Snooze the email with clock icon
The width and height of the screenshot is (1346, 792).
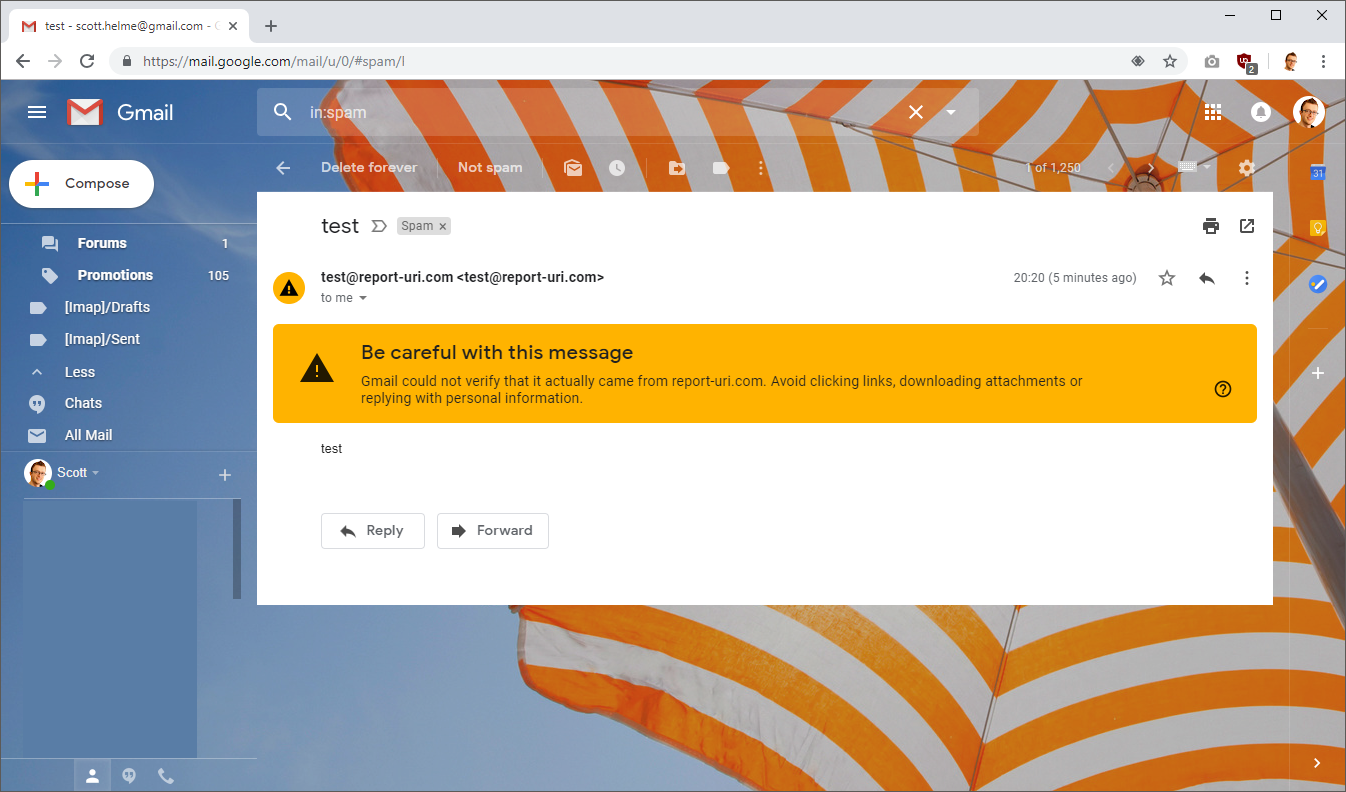click(x=617, y=168)
